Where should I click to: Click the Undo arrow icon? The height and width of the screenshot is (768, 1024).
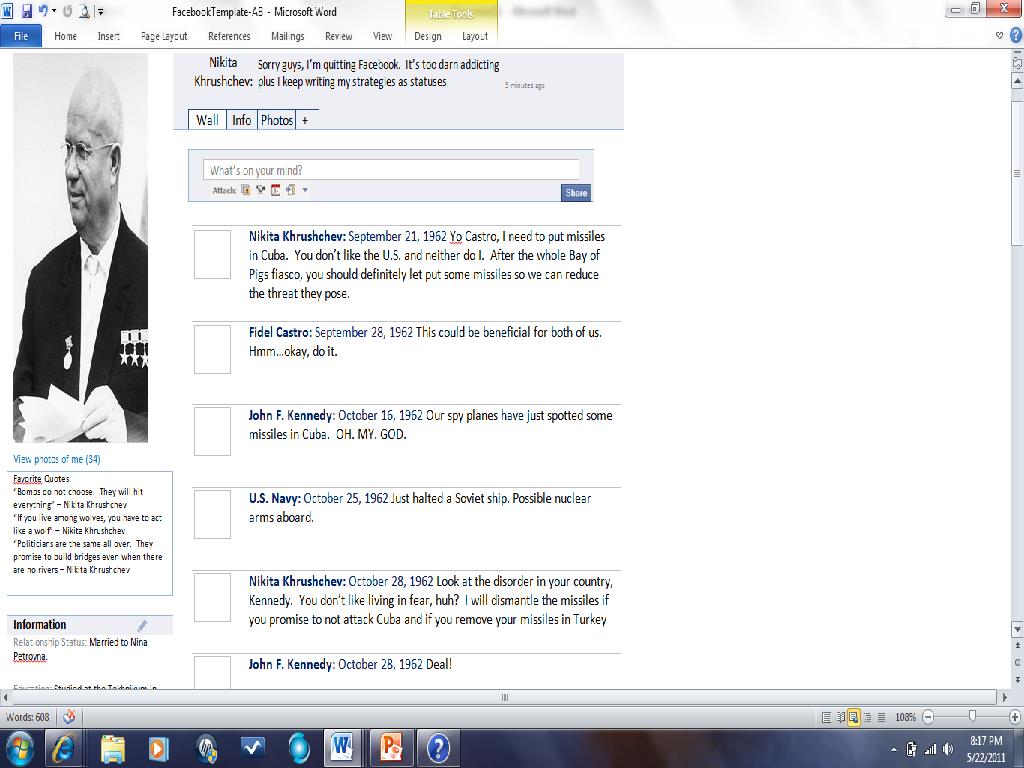tap(42, 11)
